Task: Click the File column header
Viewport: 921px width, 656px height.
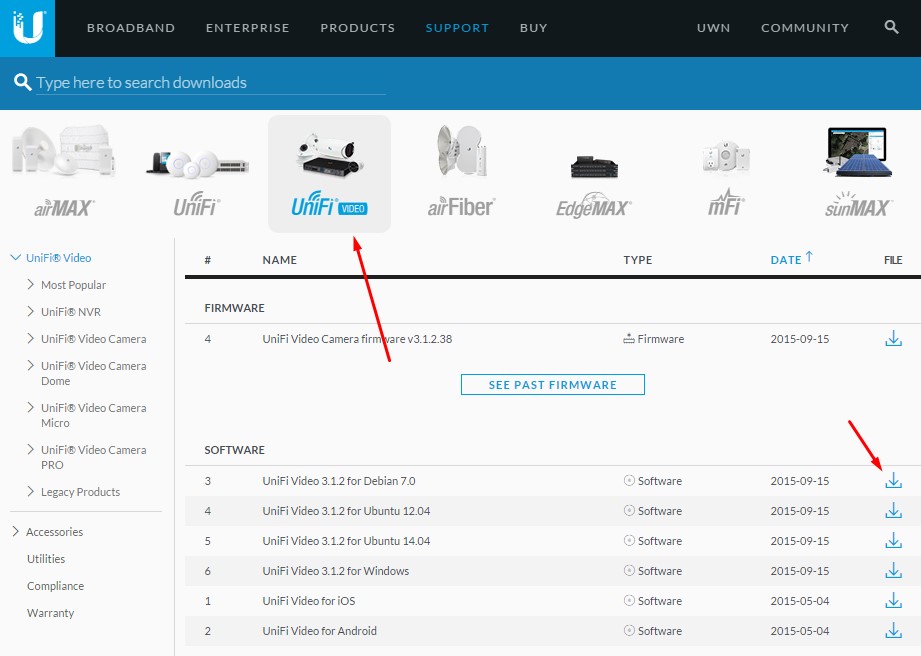Action: click(893, 260)
